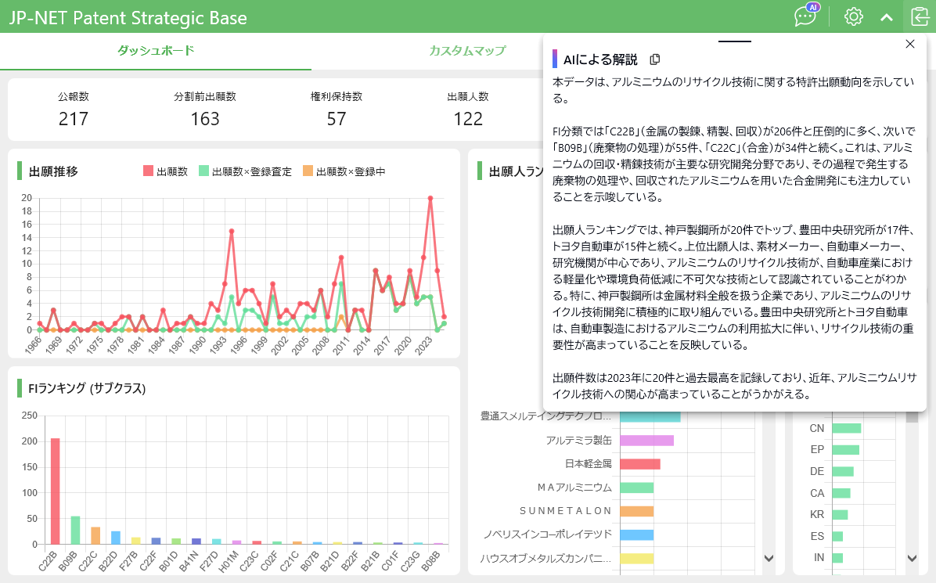This screenshot has height=583, width=936.
Task: Click the 2023 peak point on 出願推移
Action: coord(430,198)
